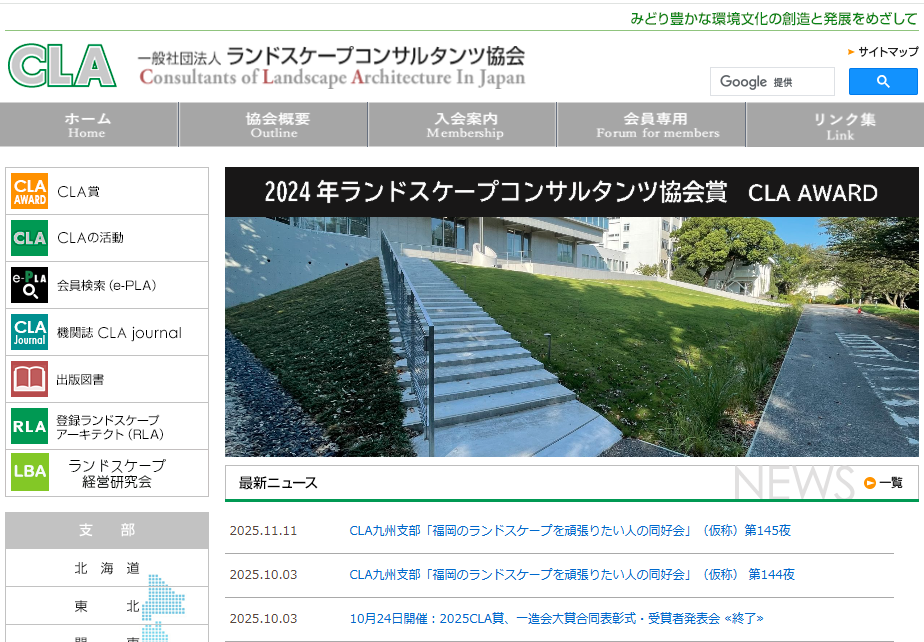Screen dimensions: 924x642
Task: Click the CLA logo in the header
Action: pos(62,66)
